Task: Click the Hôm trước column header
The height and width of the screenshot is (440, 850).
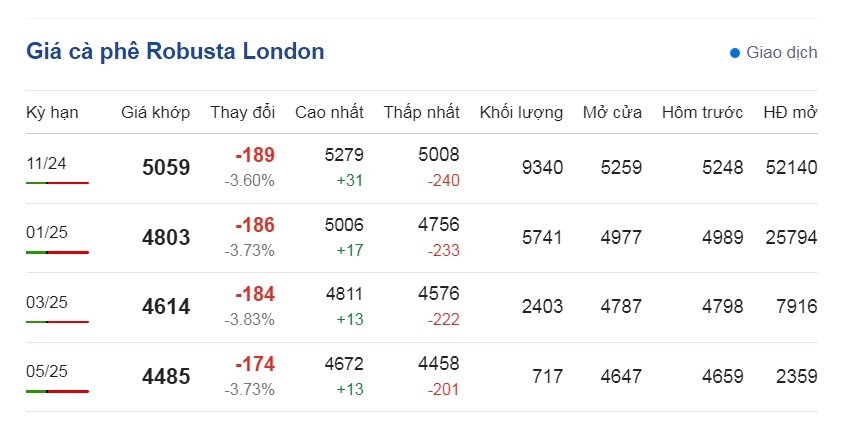Action: coord(702,112)
